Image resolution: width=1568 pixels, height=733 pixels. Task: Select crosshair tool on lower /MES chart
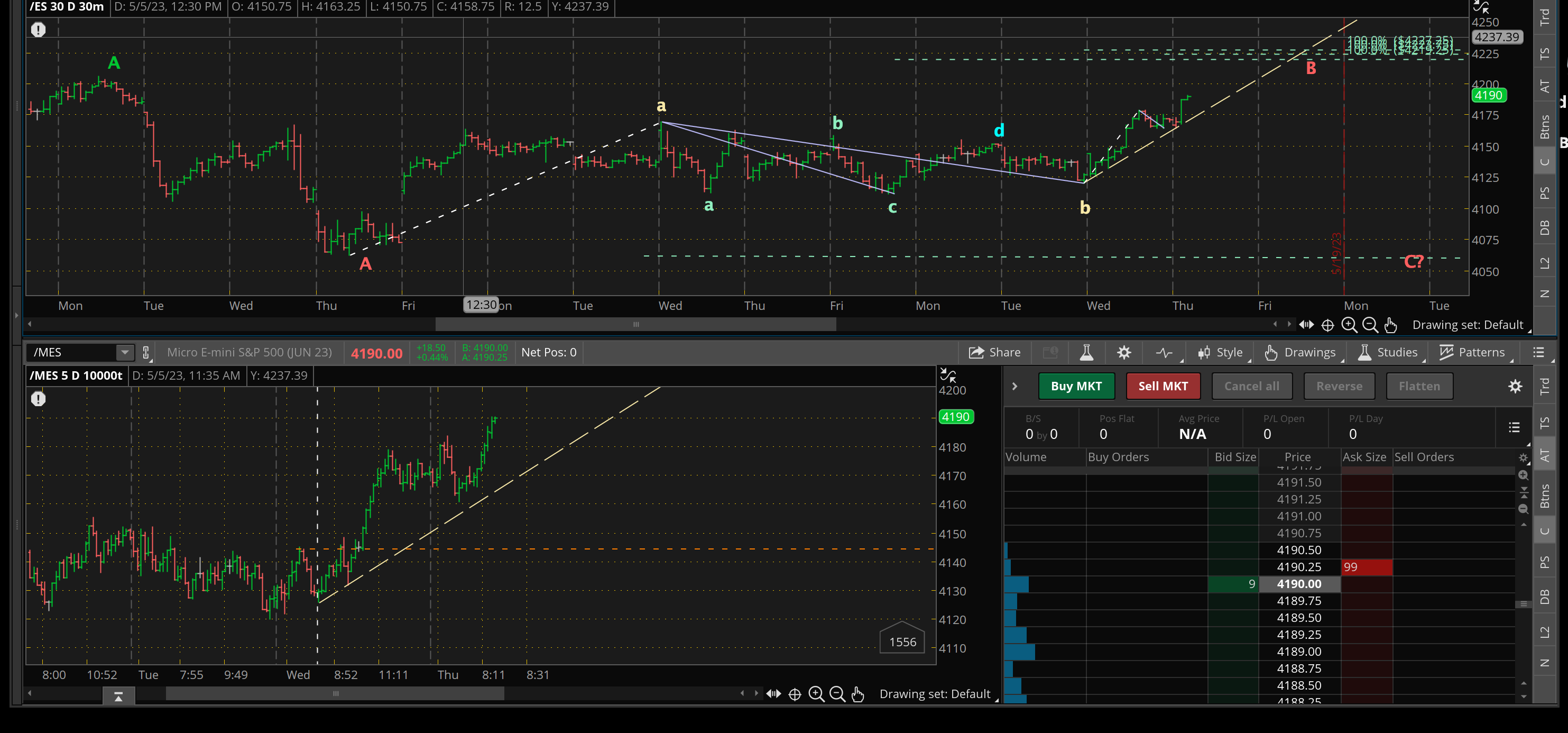(795, 694)
